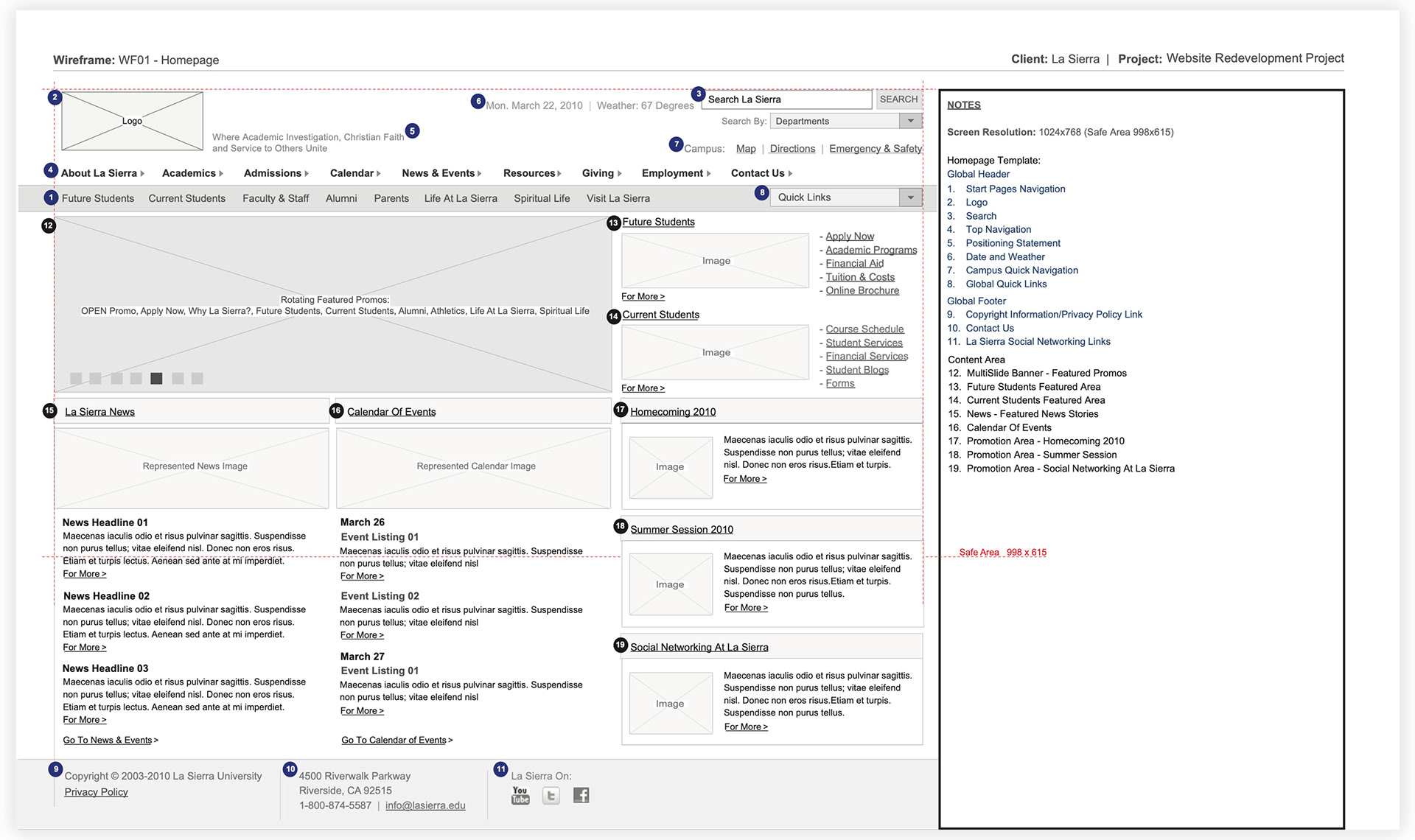The width and height of the screenshot is (1415, 840).
Task: Expand the Resources menu
Action: 532,173
